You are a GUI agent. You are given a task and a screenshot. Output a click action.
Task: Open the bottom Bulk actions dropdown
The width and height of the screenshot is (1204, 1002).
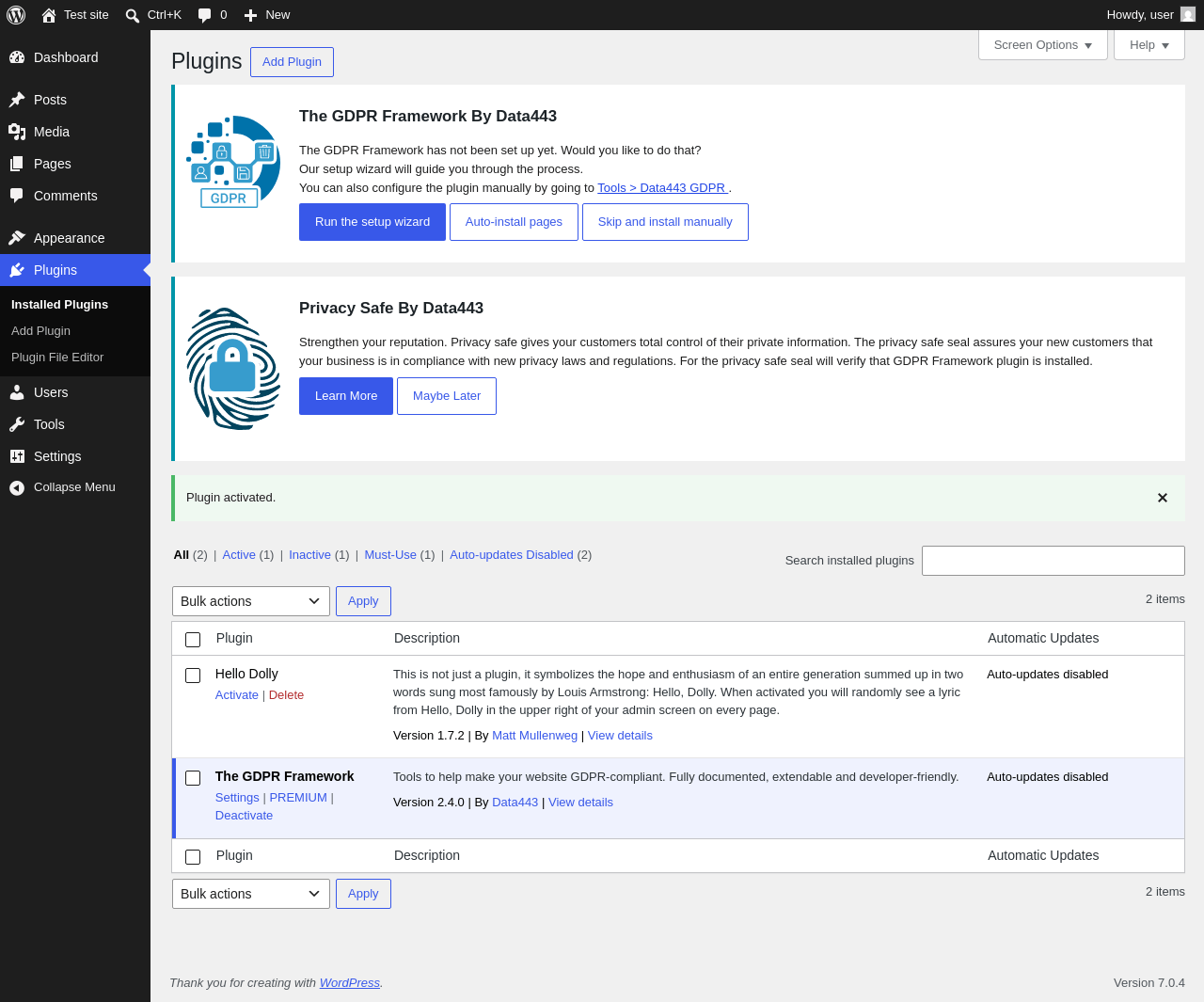[x=251, y=894]
